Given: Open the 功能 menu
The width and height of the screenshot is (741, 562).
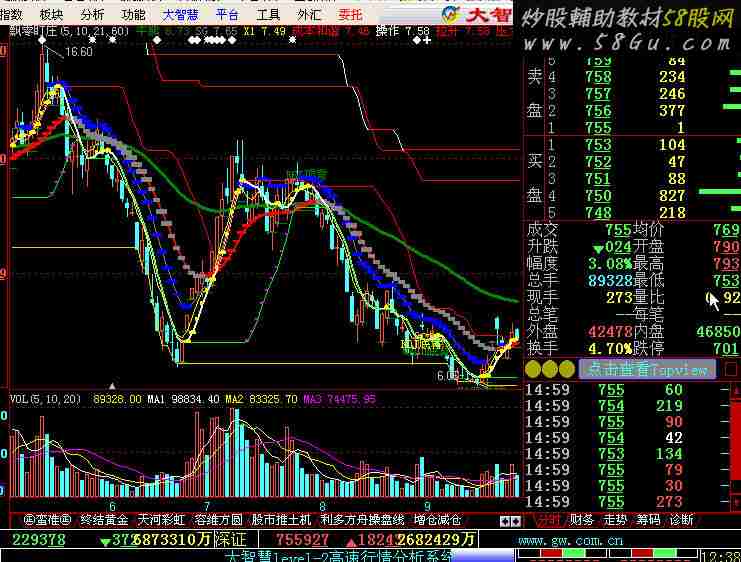Looking at the screenshot, I should [x=133, y=15].
